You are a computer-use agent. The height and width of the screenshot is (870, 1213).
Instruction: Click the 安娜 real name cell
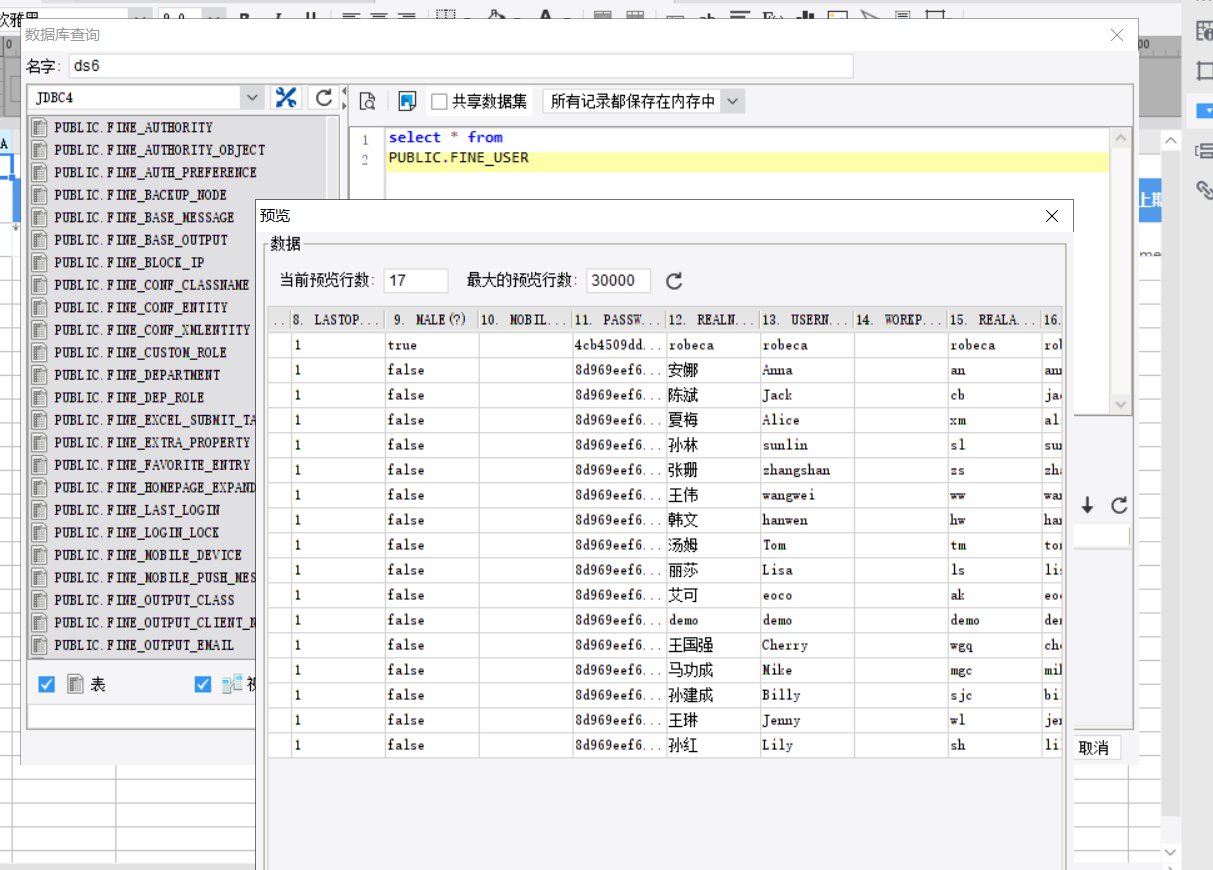coord(713,370)
